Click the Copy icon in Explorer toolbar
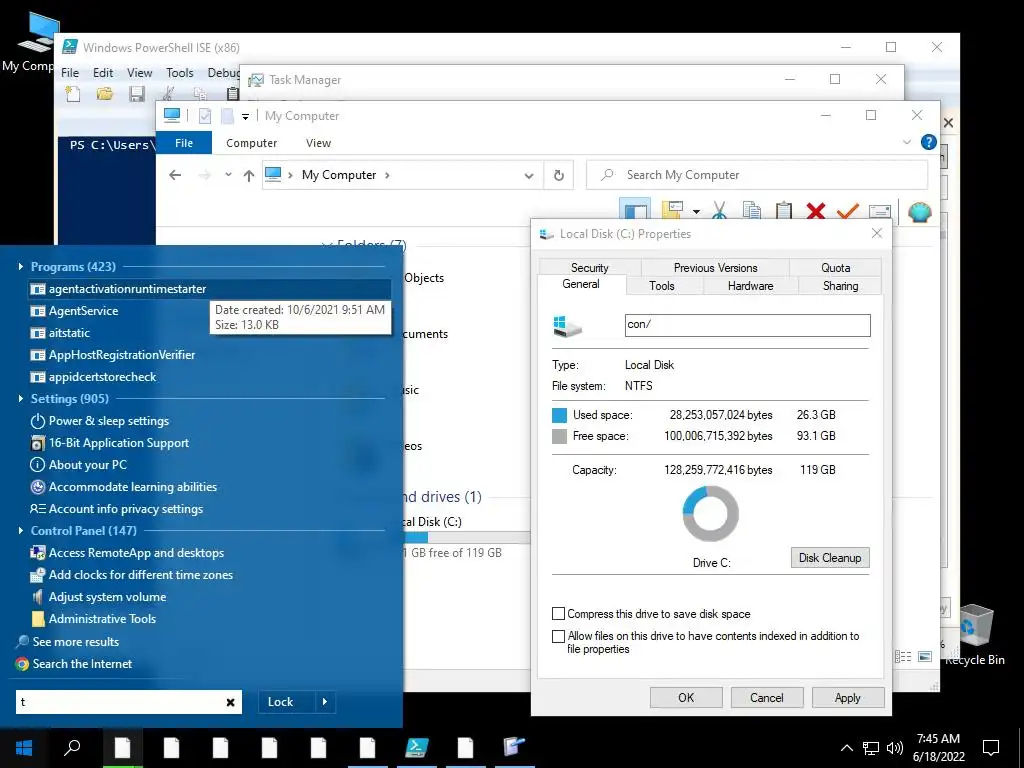The height and width of the screenshot is (768, 1024). [752, 211]
